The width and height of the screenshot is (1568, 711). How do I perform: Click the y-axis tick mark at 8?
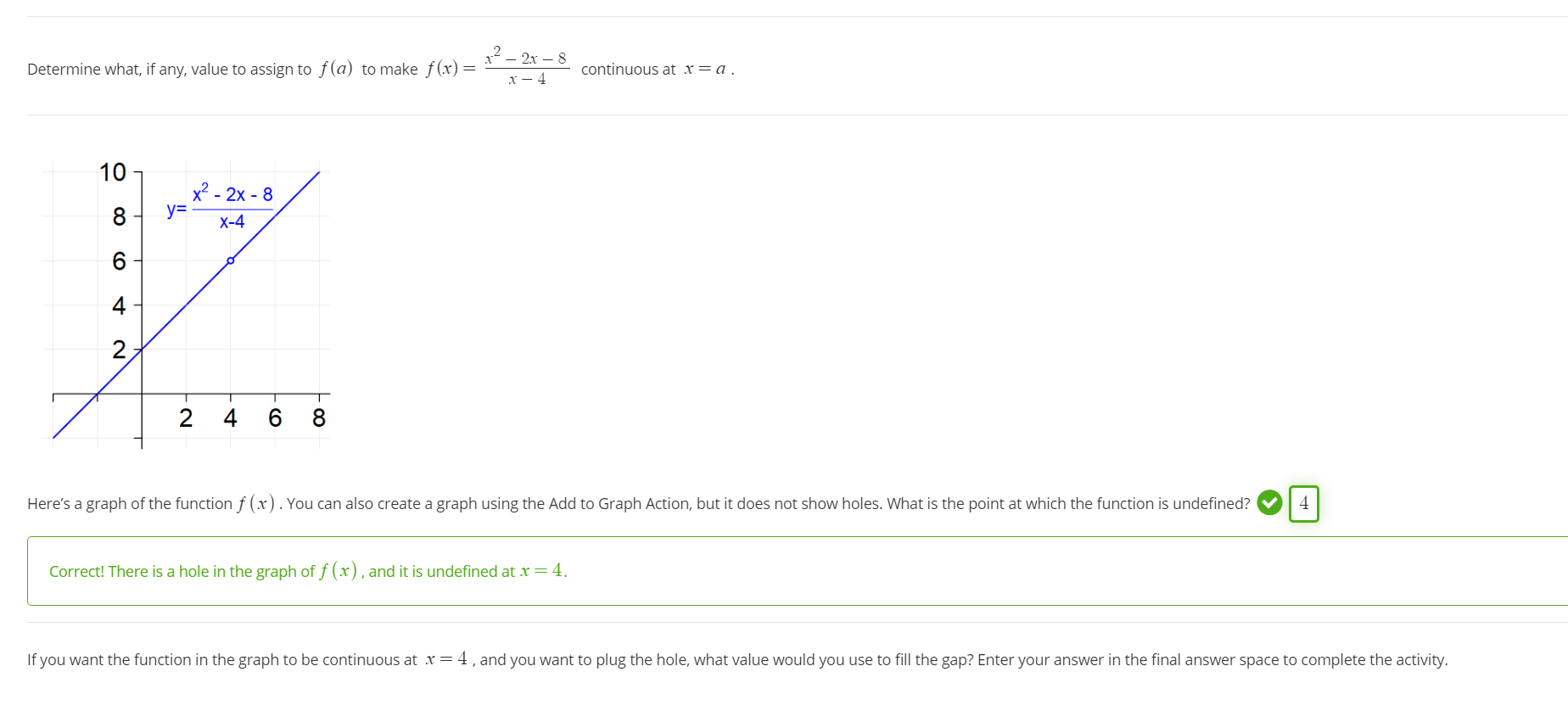click(136, 217)
